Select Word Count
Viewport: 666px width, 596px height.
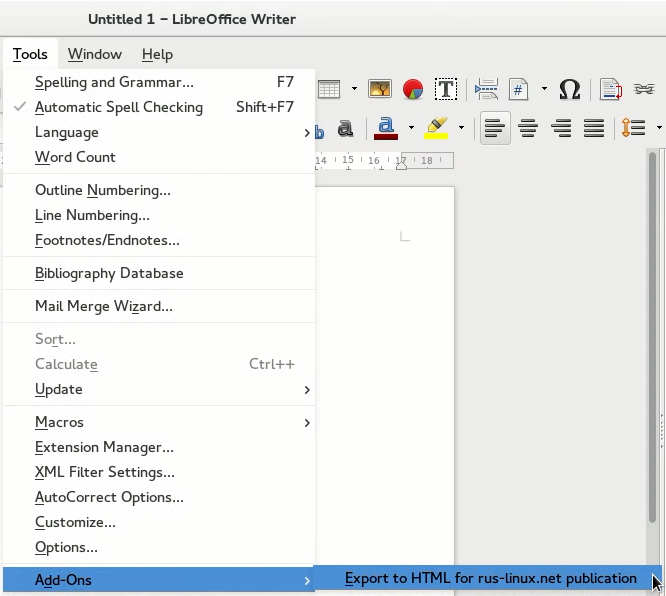pos(159,157)
